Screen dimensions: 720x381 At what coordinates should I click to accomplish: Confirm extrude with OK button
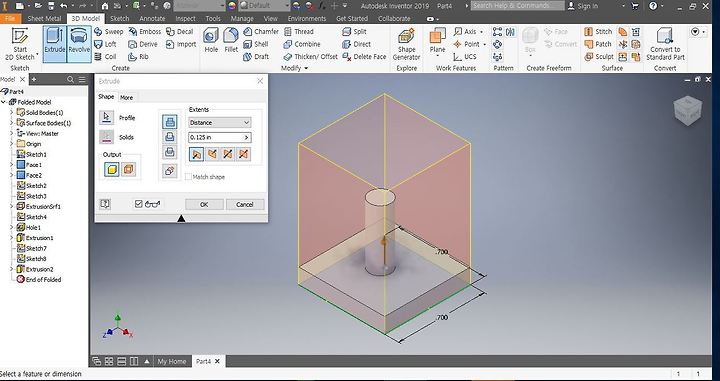tap(204, 204)
